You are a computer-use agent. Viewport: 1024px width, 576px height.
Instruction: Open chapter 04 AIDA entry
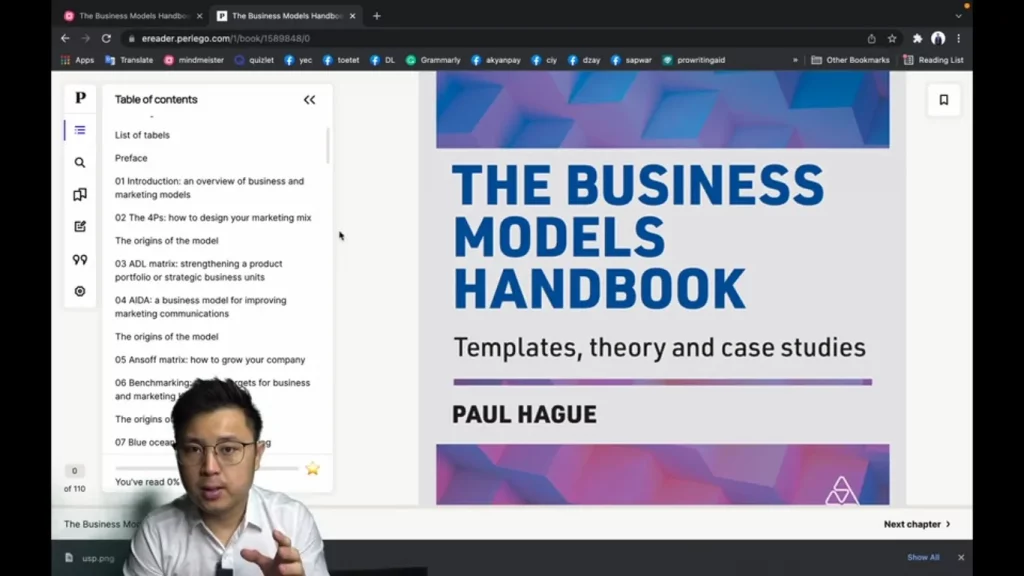200,307
